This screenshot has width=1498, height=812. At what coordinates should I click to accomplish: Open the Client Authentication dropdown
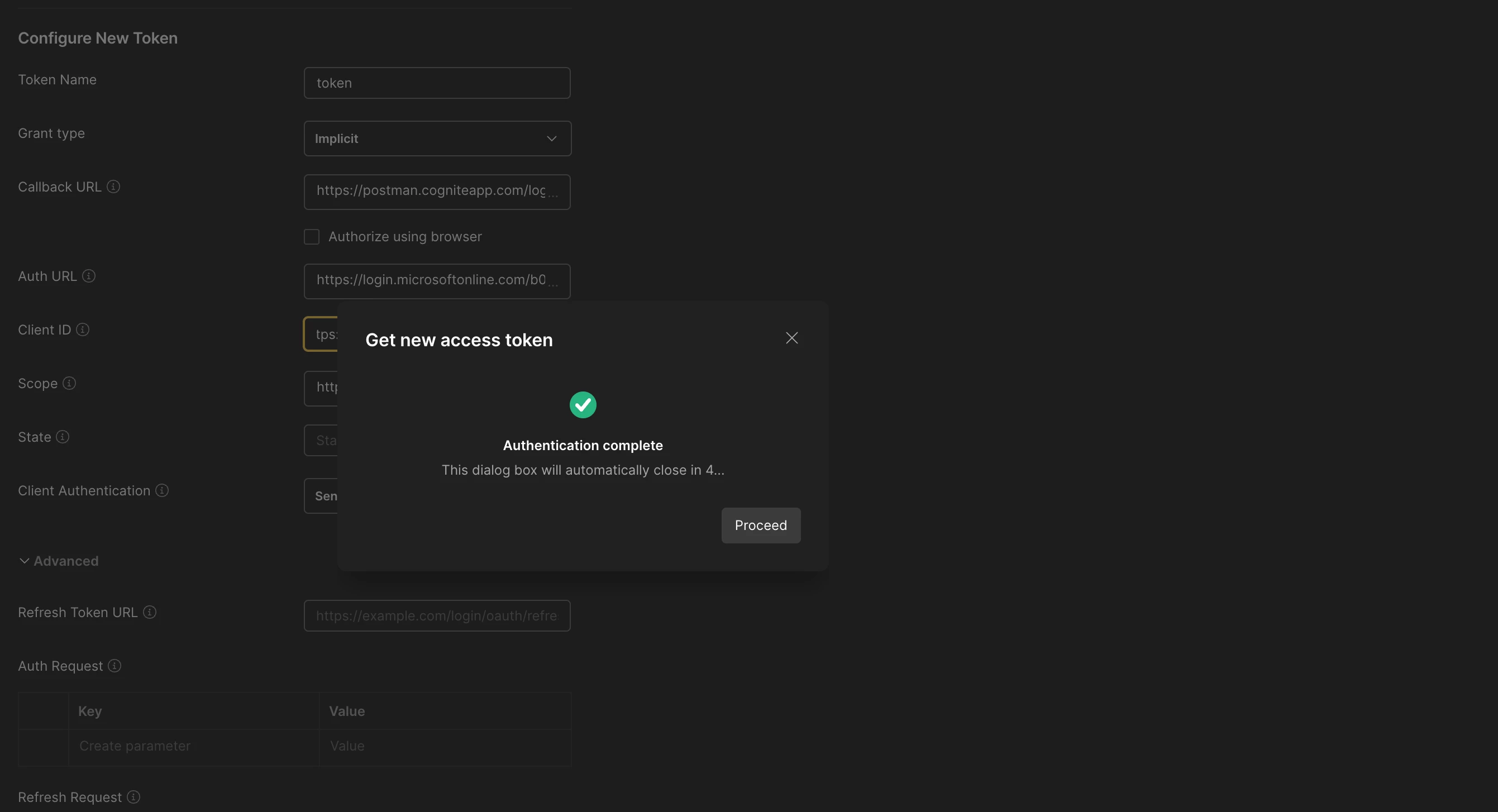(x=321, y=496)
